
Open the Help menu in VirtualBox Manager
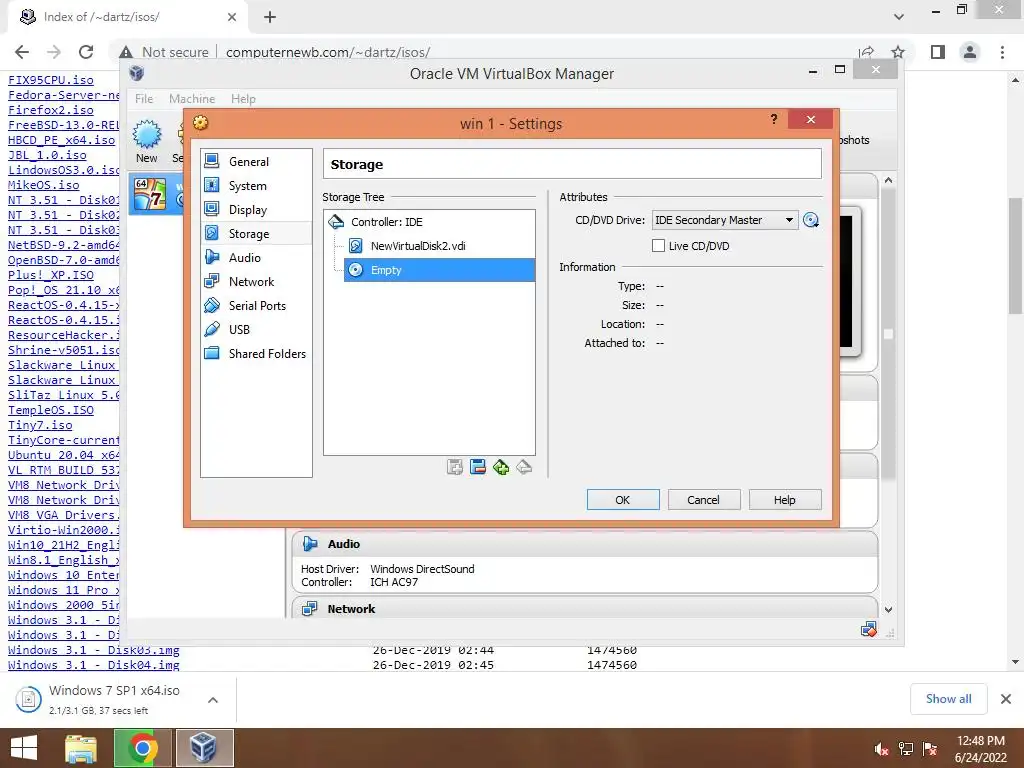(x=243, y=99)
